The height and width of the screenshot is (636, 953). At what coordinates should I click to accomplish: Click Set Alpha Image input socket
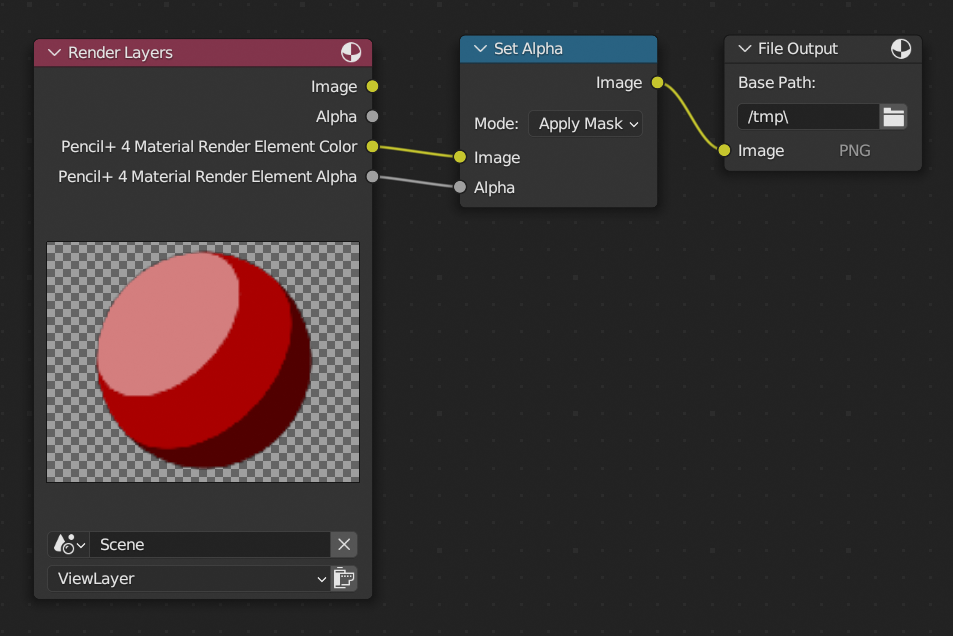(x=460, y=157)
